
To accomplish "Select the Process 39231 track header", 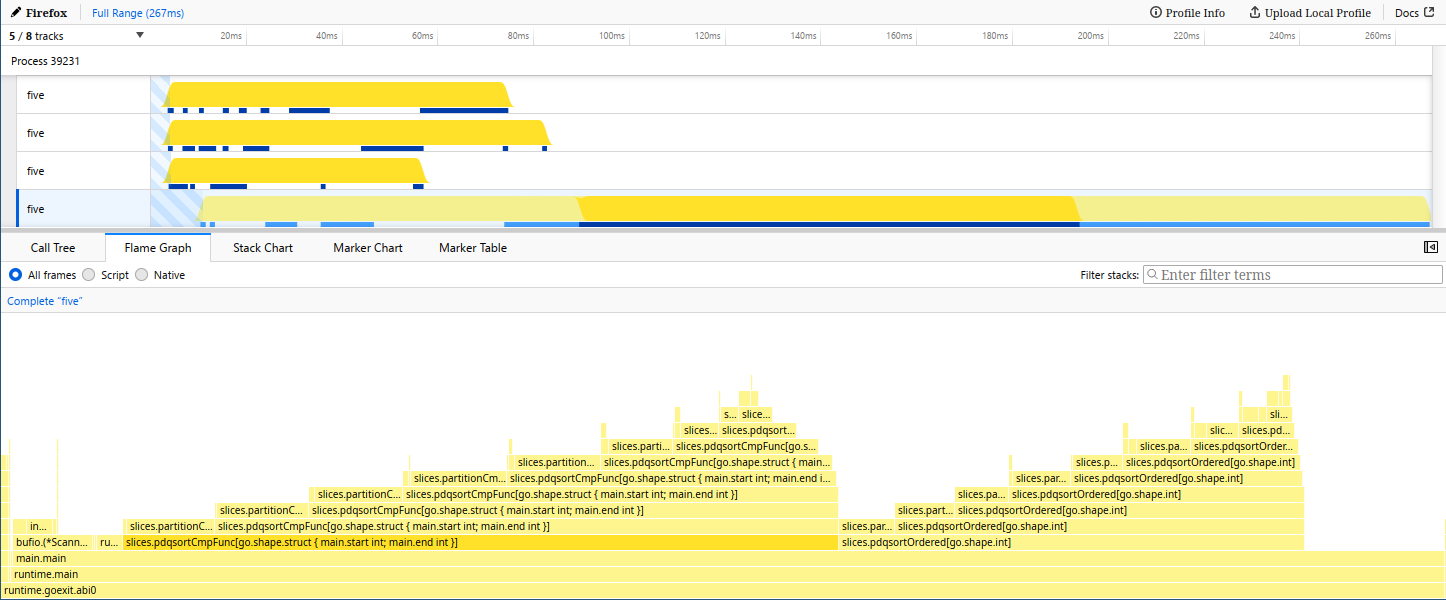I will point(46,61).
